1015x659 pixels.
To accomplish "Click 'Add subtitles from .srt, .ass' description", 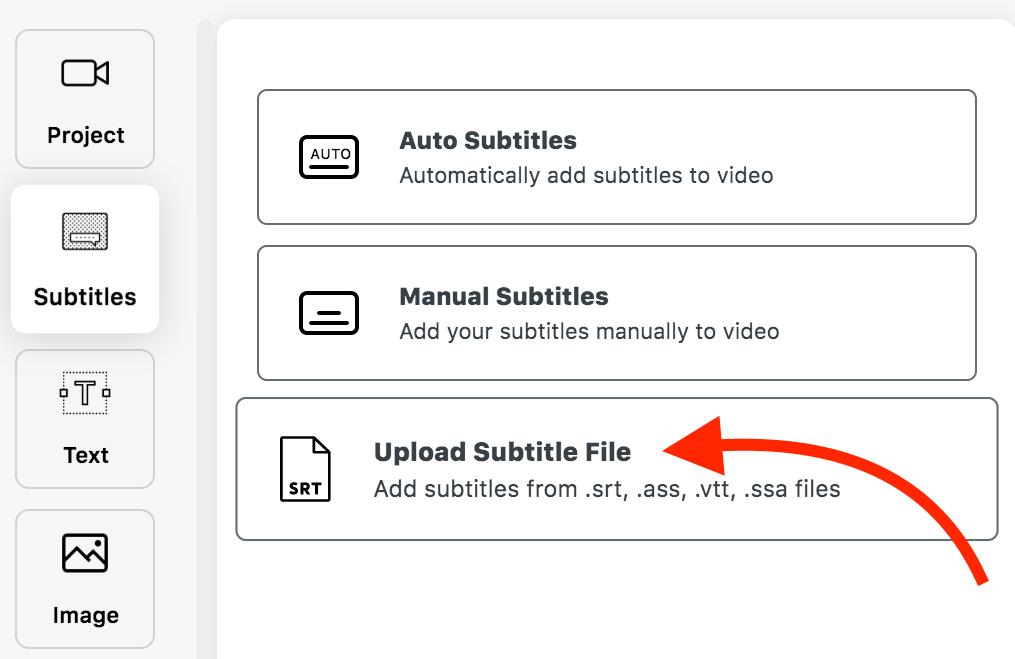I will pyautogui.click(x=607, y=489).
